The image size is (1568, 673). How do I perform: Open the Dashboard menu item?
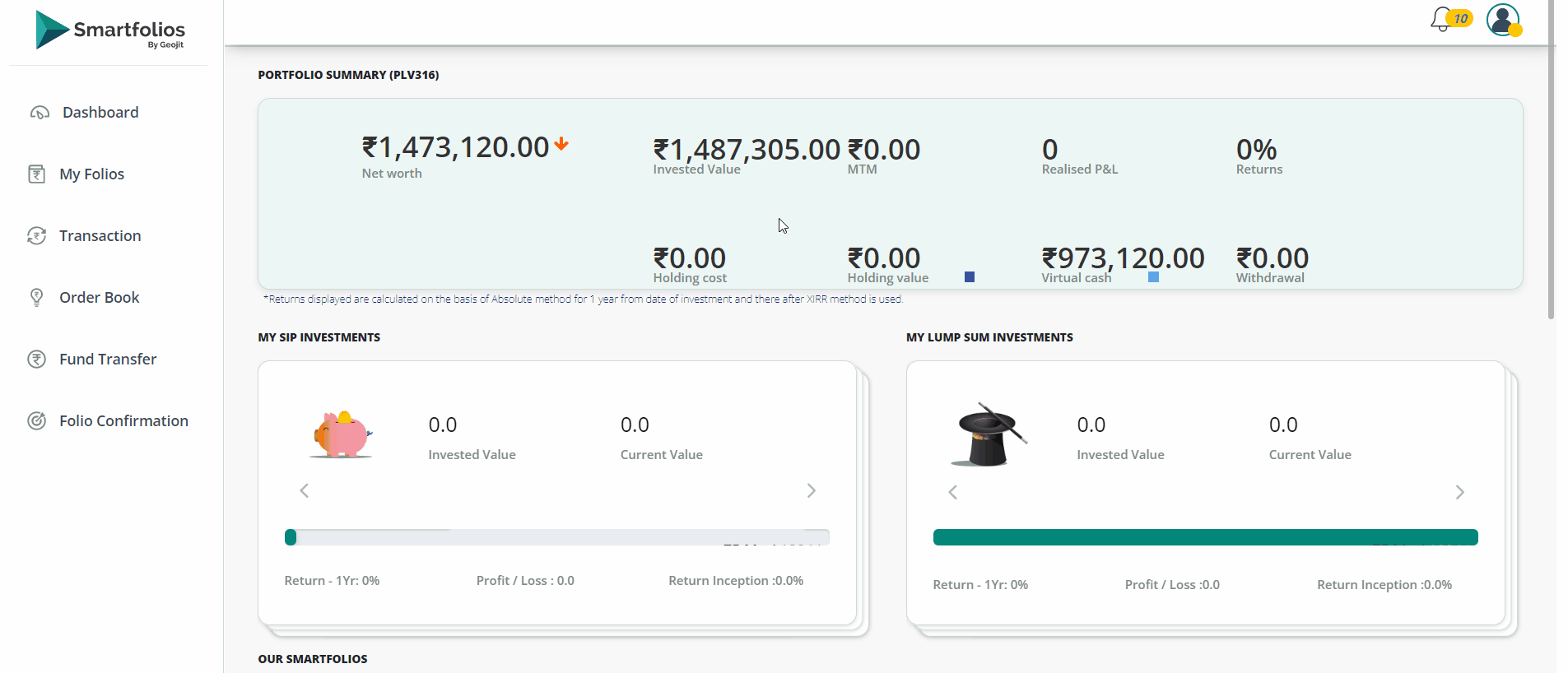pos(100,113)
